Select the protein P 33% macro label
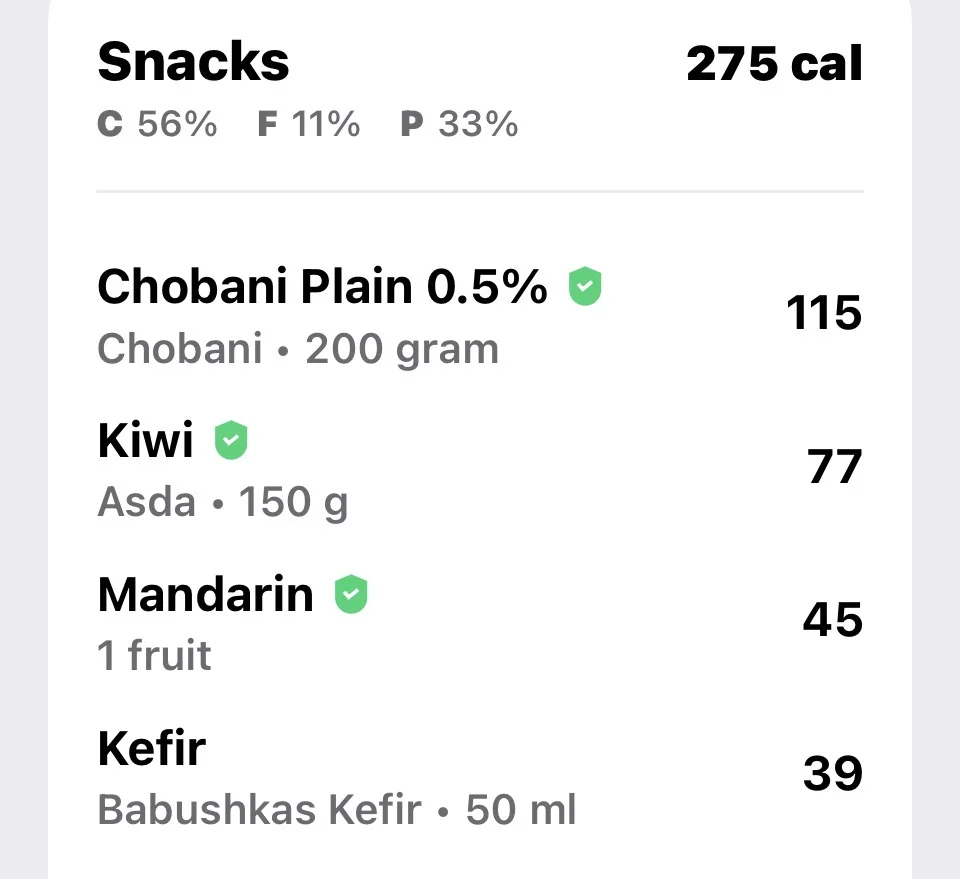Screen dimensions: 960x879 (459, 124)
